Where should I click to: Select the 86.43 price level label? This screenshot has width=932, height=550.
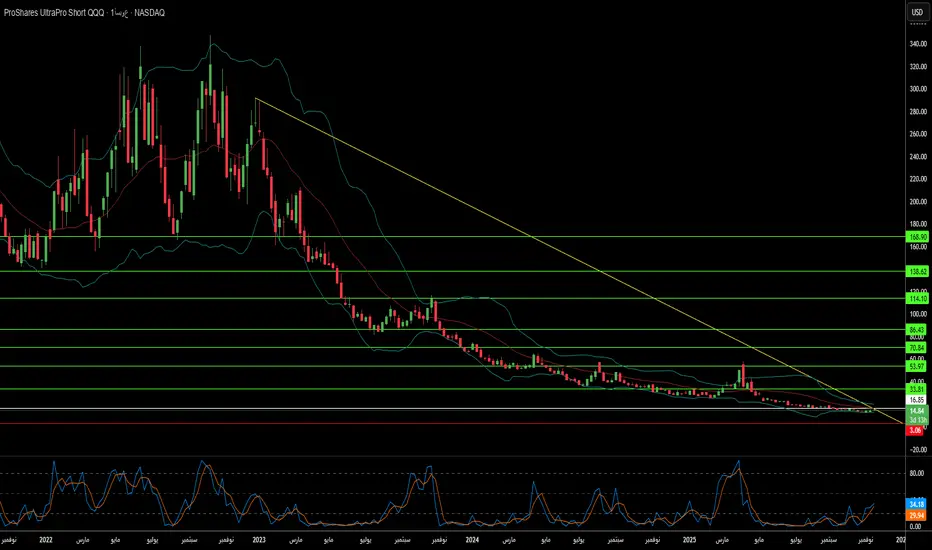coord(917,329)
